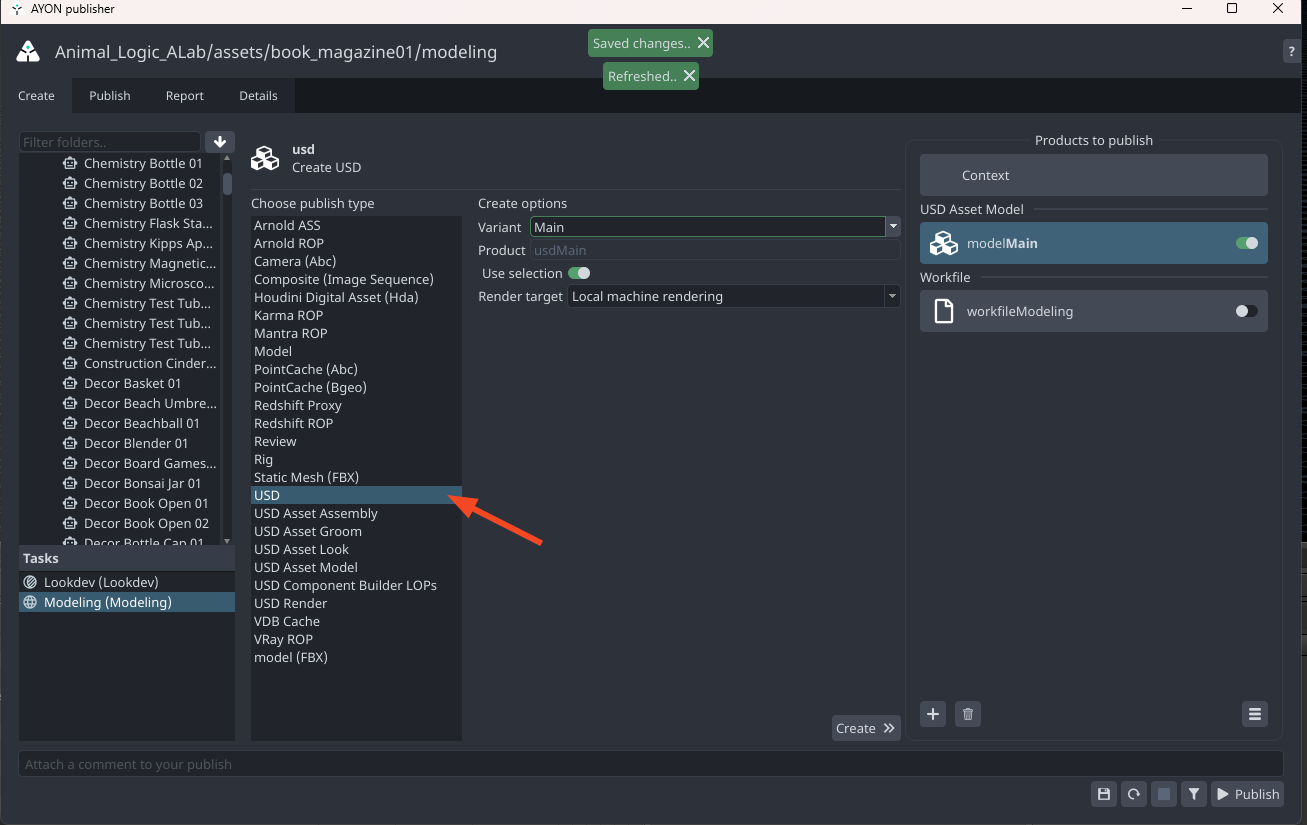Select 'Camera (Abc)' publish type
The image size is (1307, 825).
[x=356, y=261]
